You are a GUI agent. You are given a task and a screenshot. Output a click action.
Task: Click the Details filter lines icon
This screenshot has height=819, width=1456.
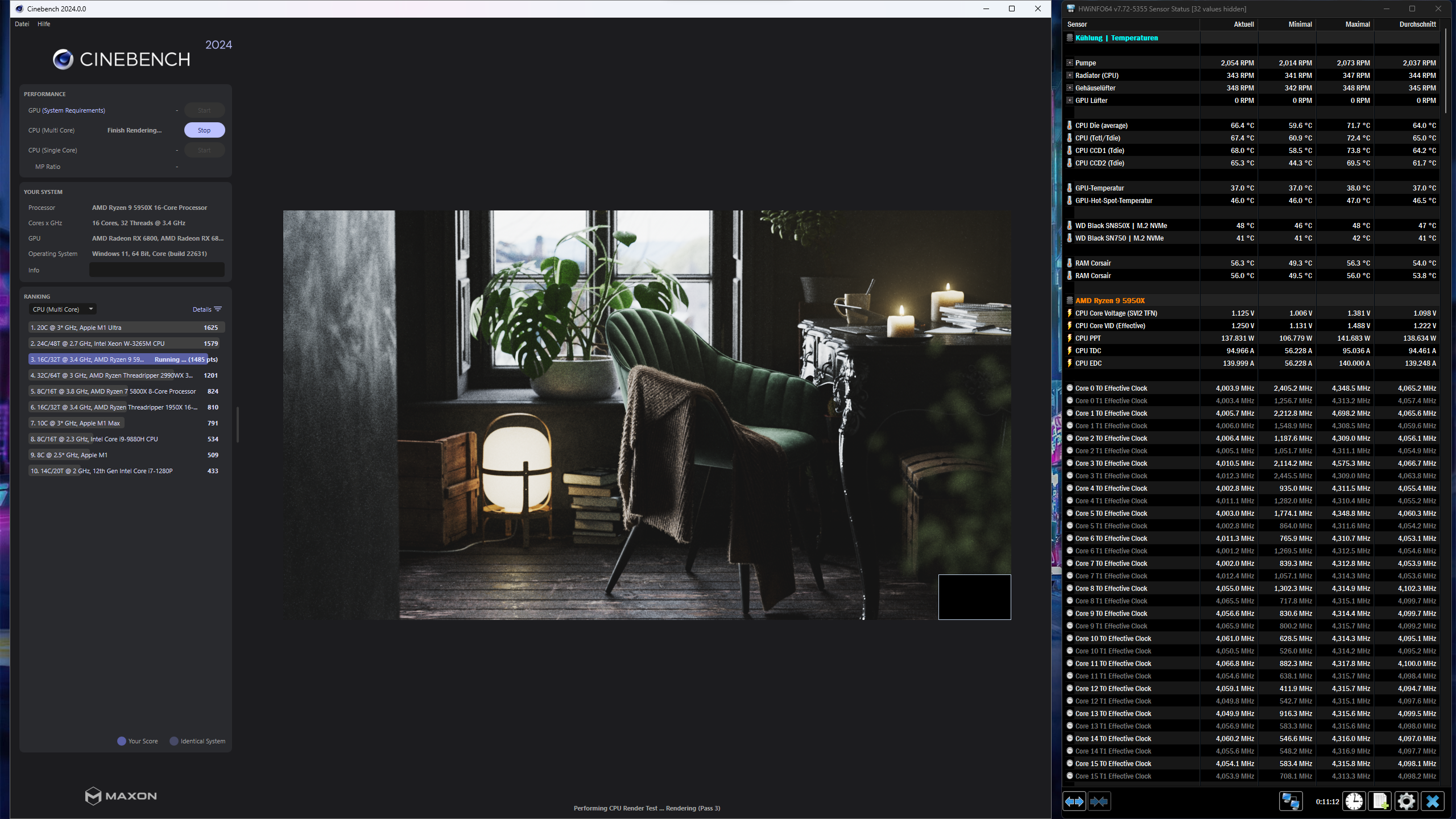coord(218,309)
